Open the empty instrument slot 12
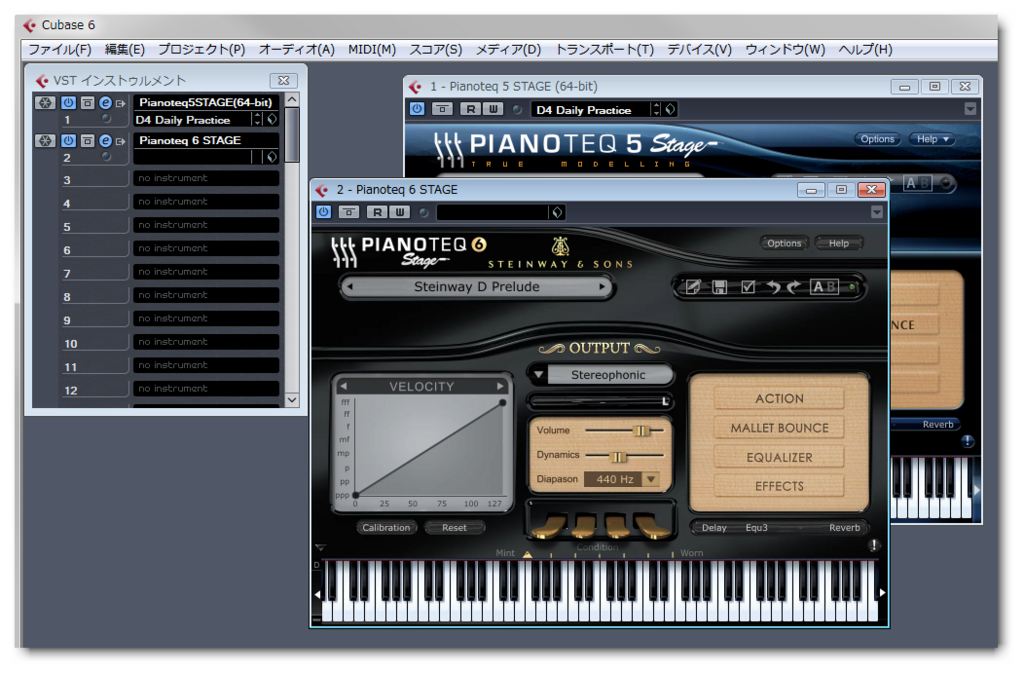The image size is (1024, 674). (206, 389)
